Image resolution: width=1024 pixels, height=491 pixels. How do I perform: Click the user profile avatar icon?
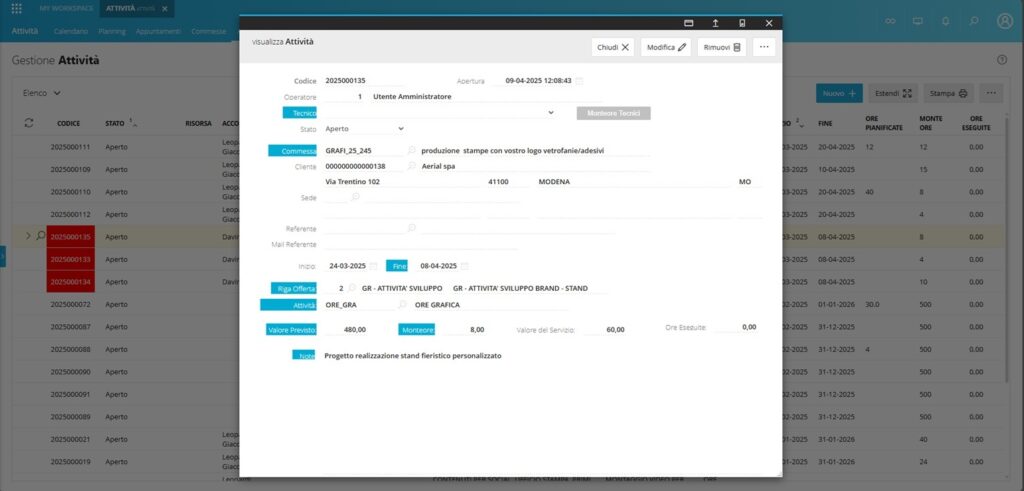pyautogui.click(x=1005, y=21)
